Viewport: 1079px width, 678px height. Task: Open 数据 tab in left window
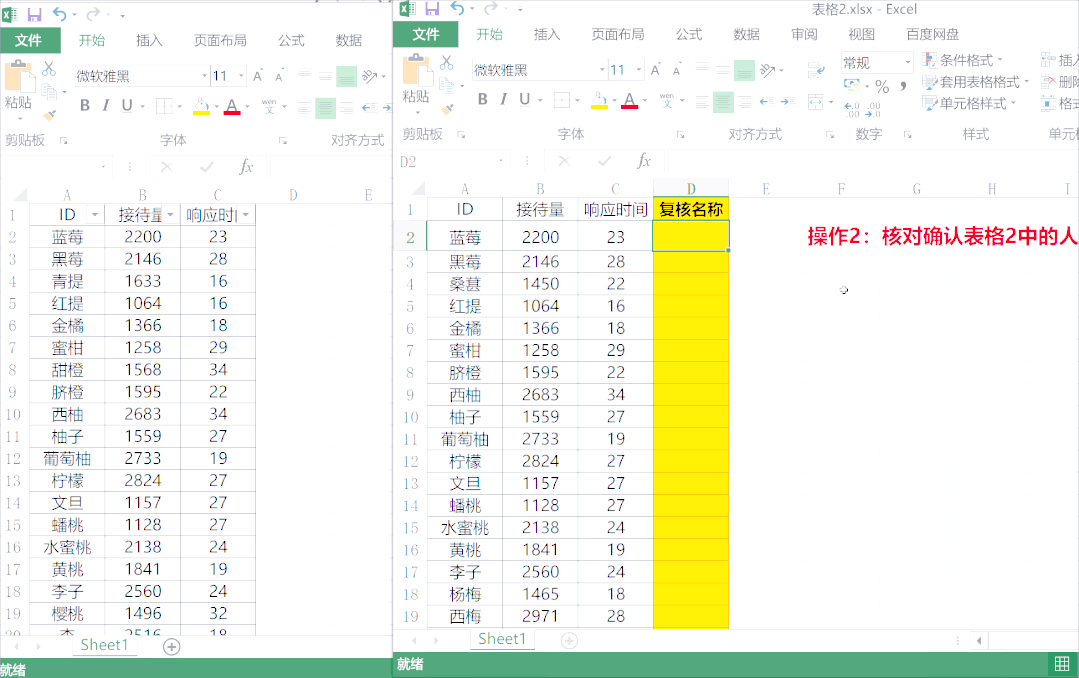point(349,41)
